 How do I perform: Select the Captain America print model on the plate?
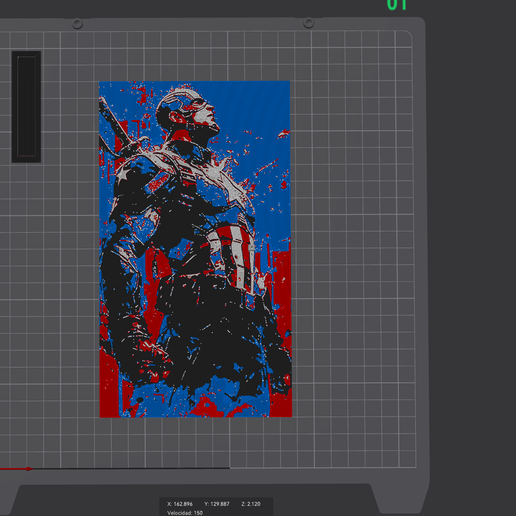pos(196,249)
